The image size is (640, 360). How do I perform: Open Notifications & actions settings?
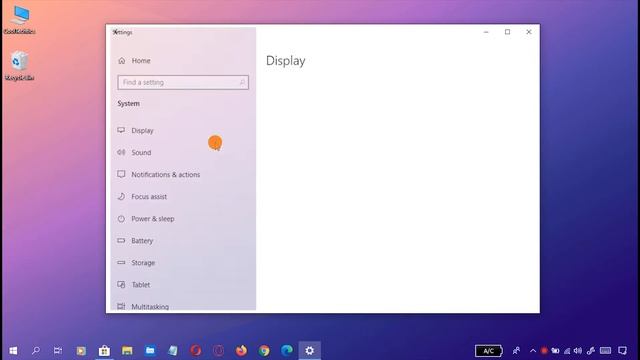pos(183,174)
